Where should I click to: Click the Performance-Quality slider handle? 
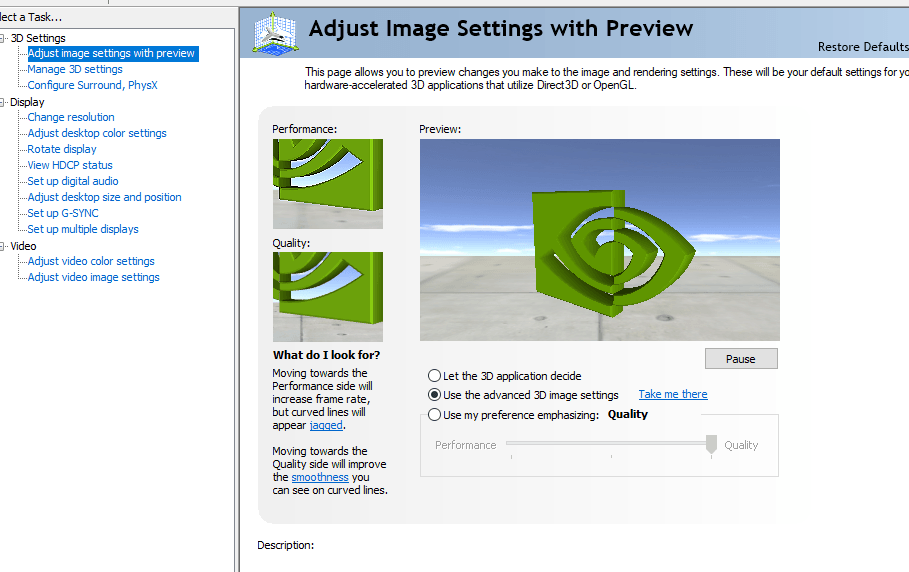click(x=711, y=444)
